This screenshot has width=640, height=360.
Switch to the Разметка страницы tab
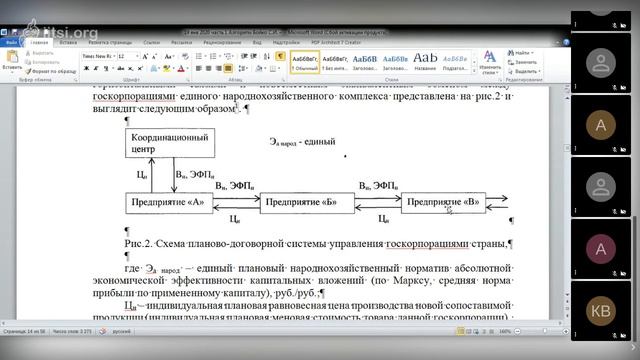[x=110, y=42]
